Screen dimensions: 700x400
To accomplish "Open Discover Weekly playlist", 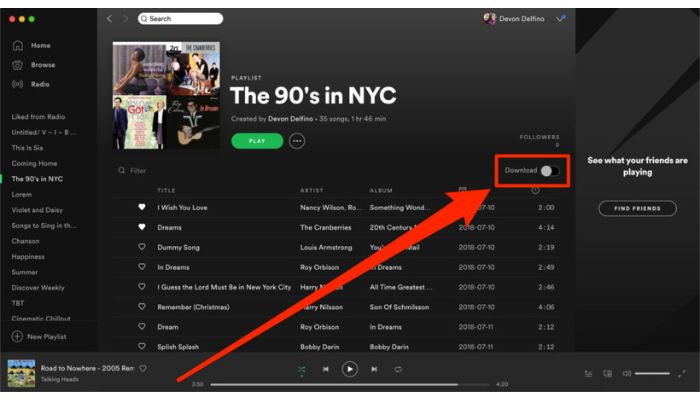I will [x=38, y=288].
